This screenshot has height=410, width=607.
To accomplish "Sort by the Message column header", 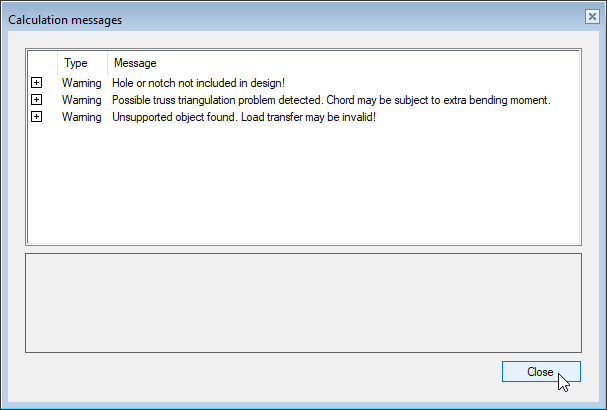I will point(134,63).
